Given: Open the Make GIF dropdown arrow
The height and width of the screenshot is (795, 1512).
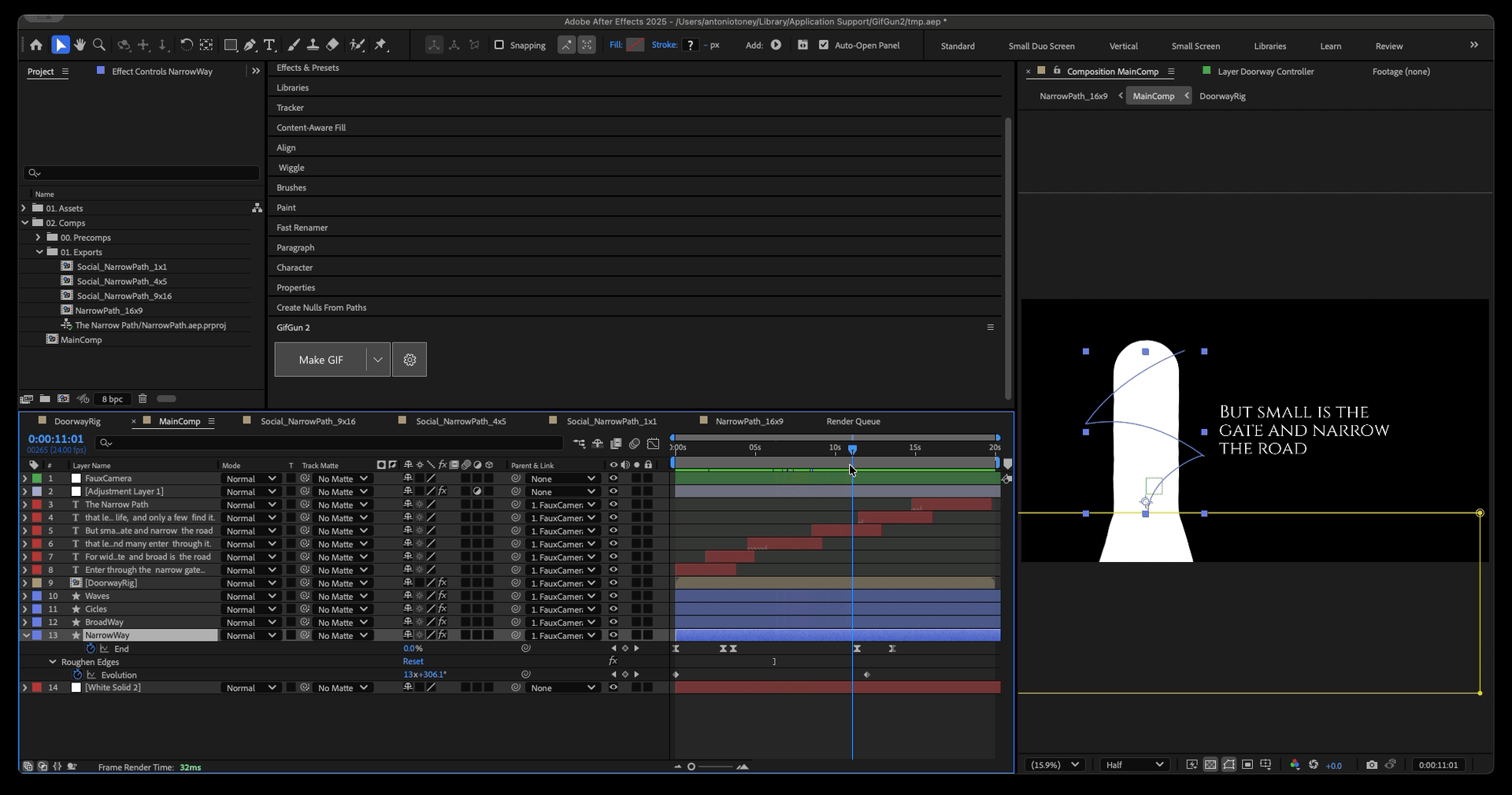Looking at the screenshot, I should (378, 360).
